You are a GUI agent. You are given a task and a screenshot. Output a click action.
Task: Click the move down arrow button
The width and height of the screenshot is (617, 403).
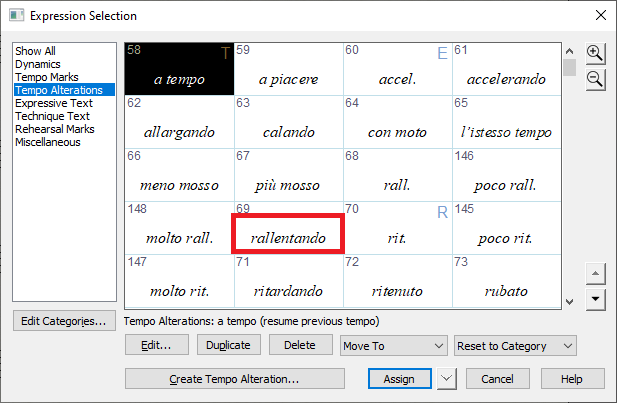(595, 297)
